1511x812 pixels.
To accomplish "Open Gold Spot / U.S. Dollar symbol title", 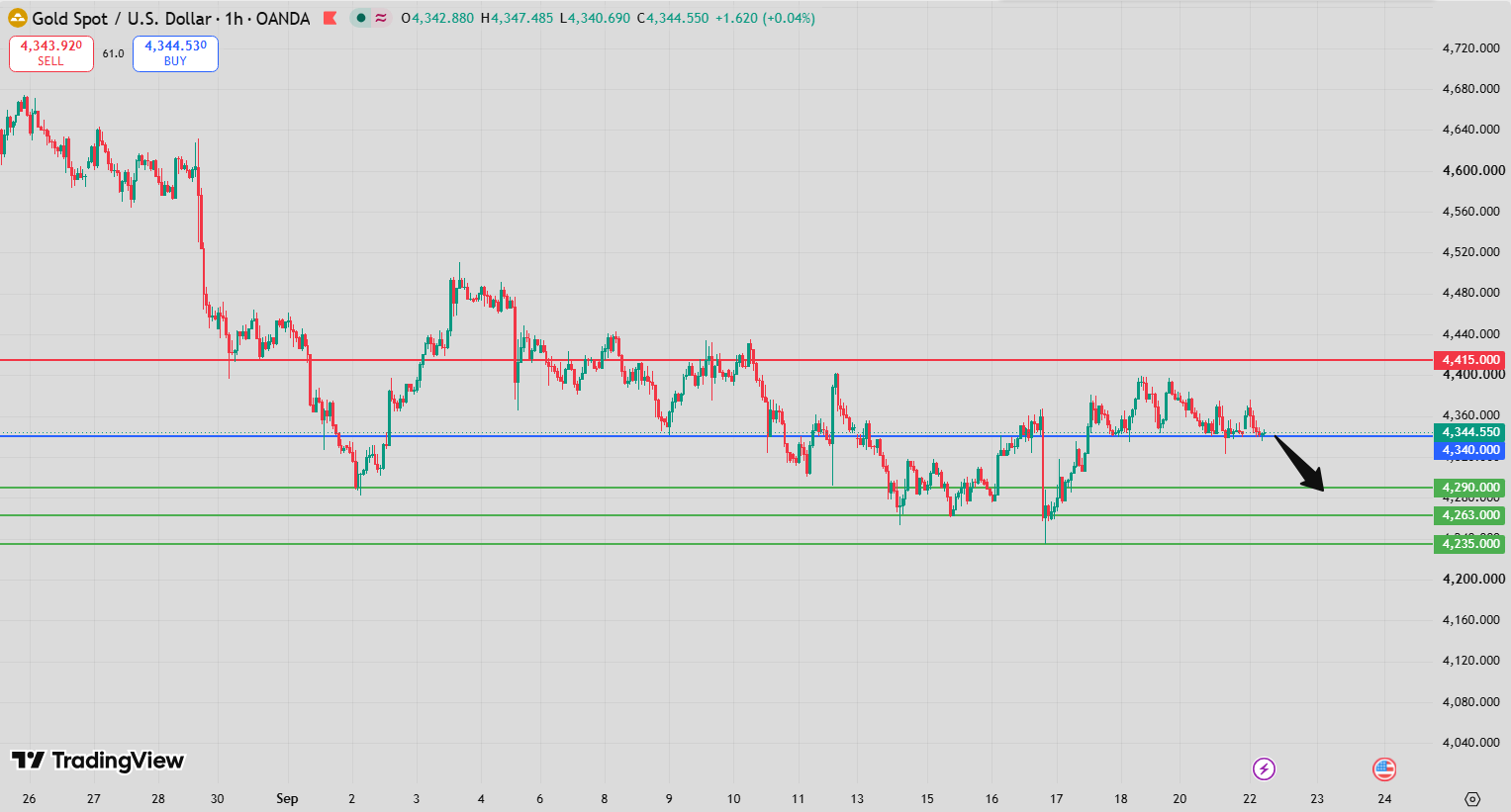I will coord(121,18).
